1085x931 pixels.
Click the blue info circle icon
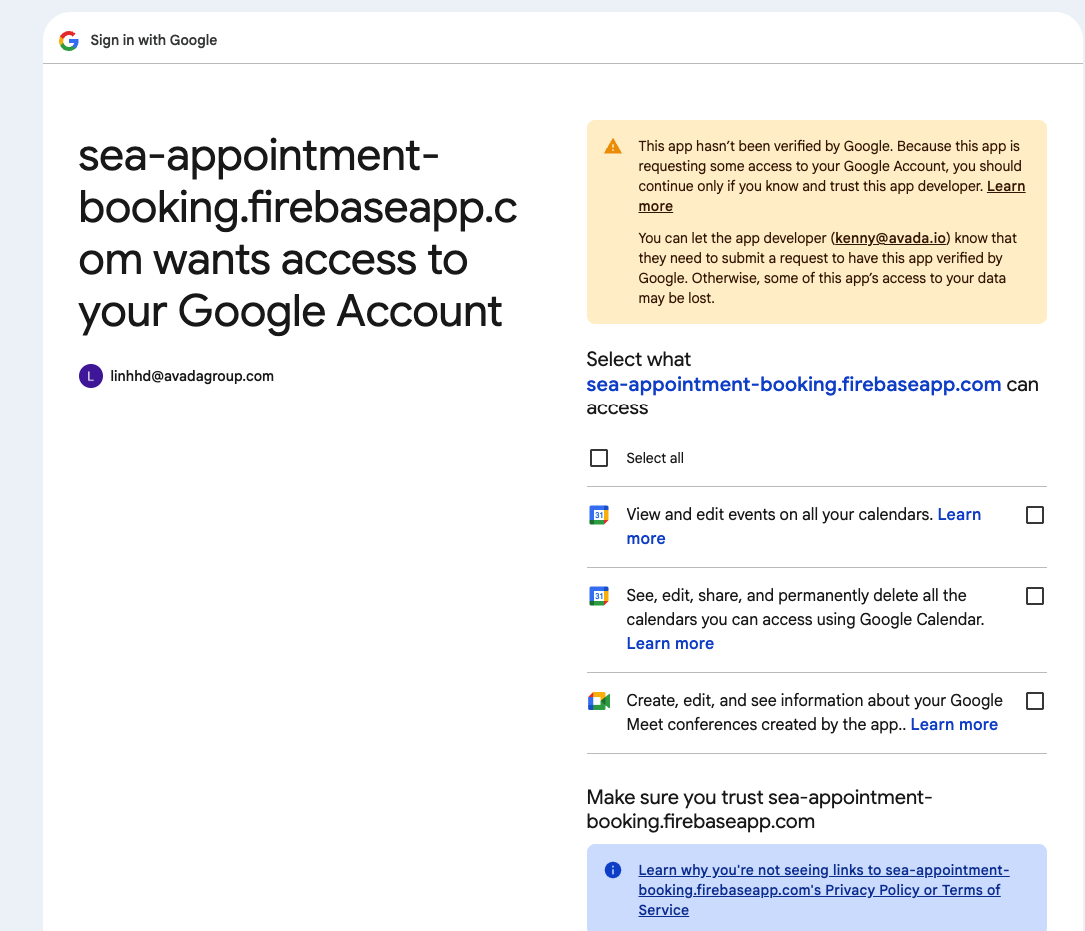point(613,870)
